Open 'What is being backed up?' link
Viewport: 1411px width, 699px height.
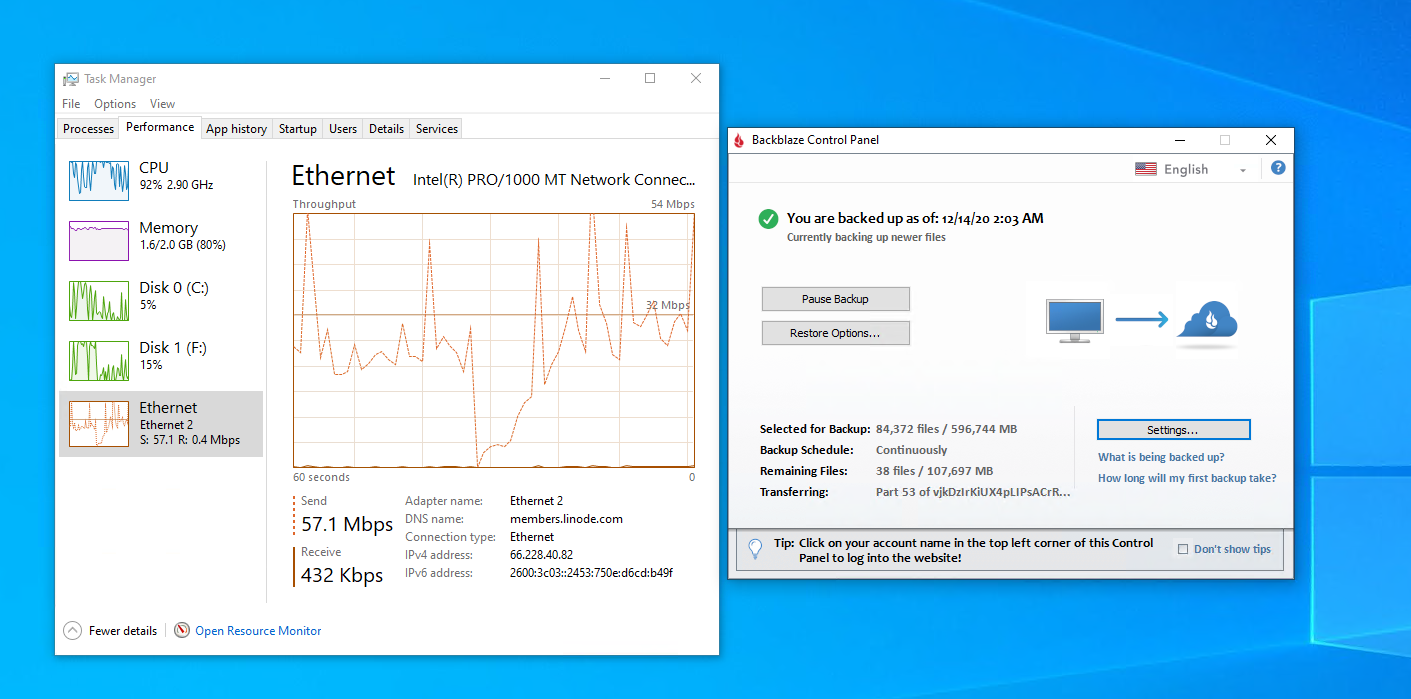(x=1161, y=457)
